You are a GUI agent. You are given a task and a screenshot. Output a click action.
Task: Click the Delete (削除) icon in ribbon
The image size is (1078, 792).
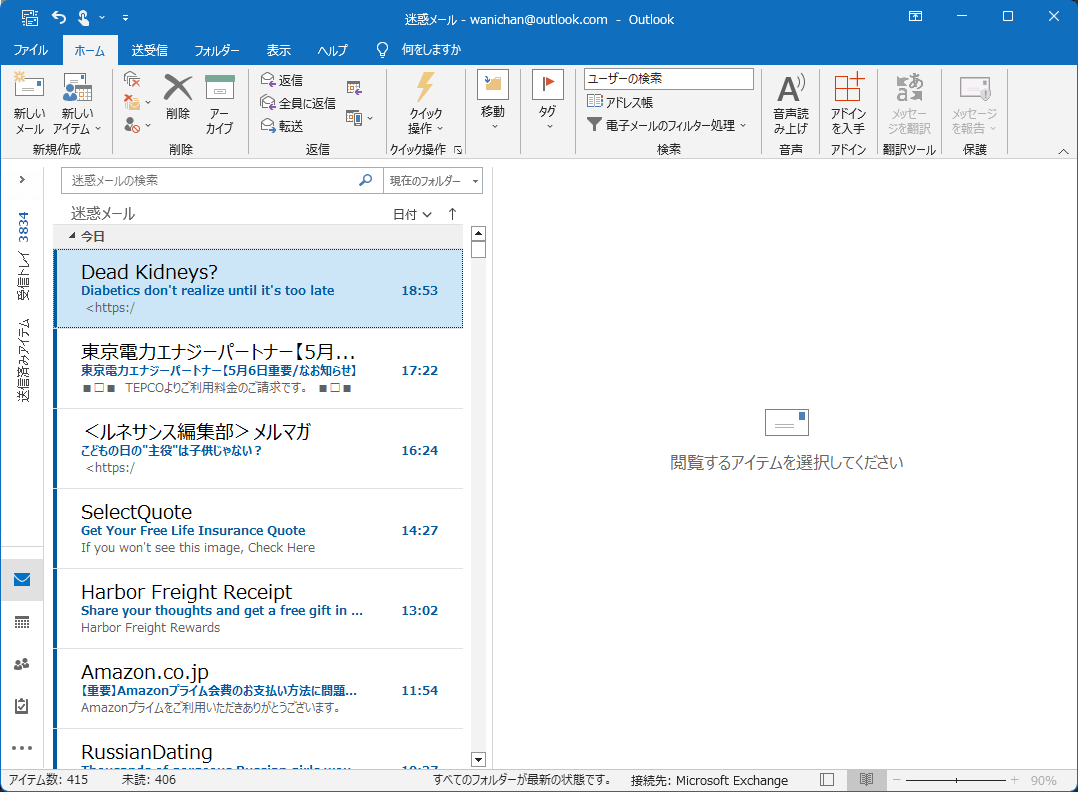point(178,98)
